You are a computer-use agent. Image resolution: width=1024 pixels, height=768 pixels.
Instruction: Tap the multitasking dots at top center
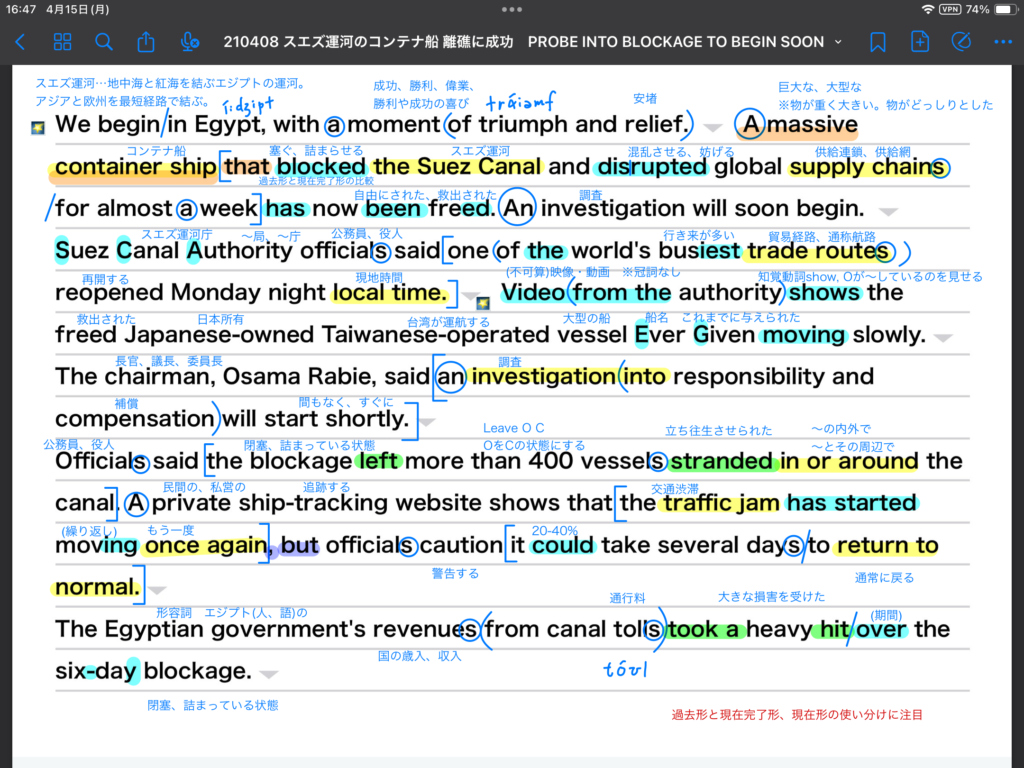512,9
